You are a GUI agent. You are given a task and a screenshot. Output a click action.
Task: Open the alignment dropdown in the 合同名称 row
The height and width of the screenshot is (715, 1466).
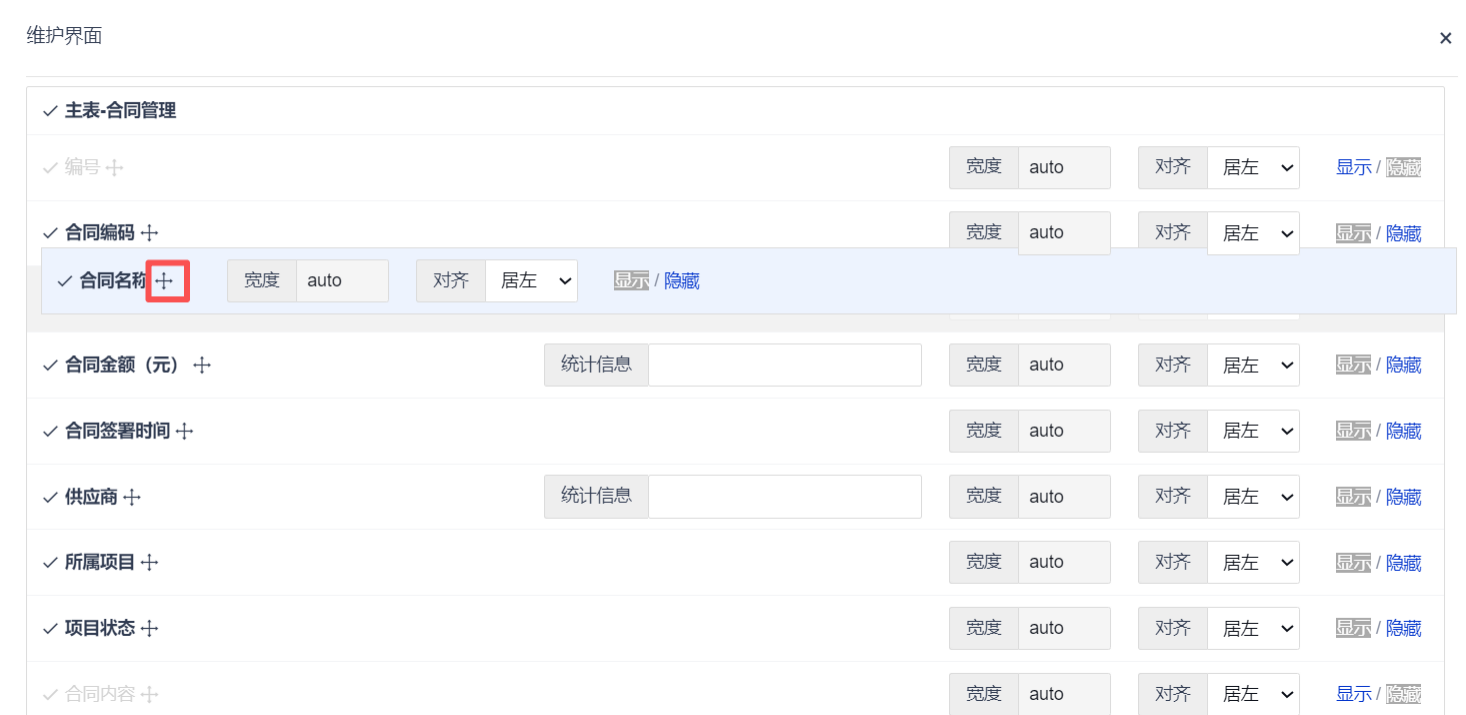point(531,281)
